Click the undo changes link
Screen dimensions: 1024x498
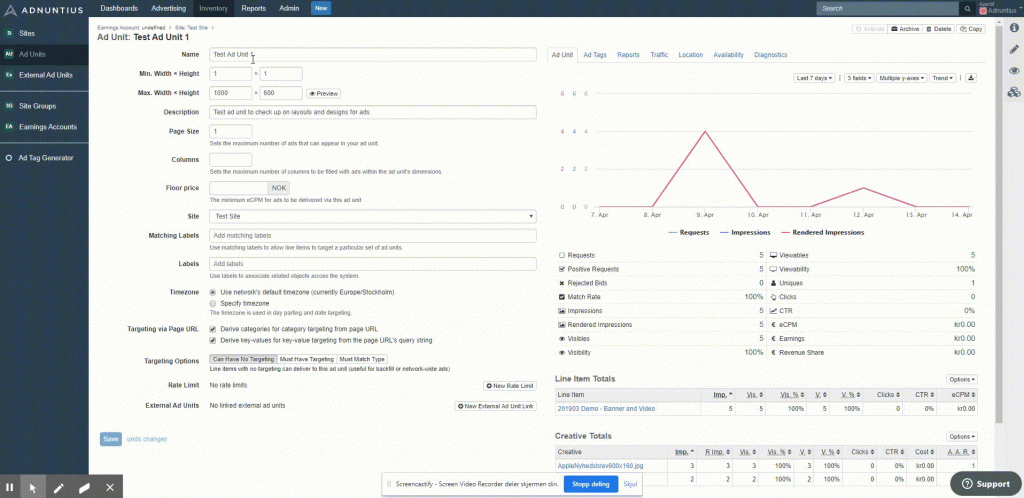[x=146, y=439]
